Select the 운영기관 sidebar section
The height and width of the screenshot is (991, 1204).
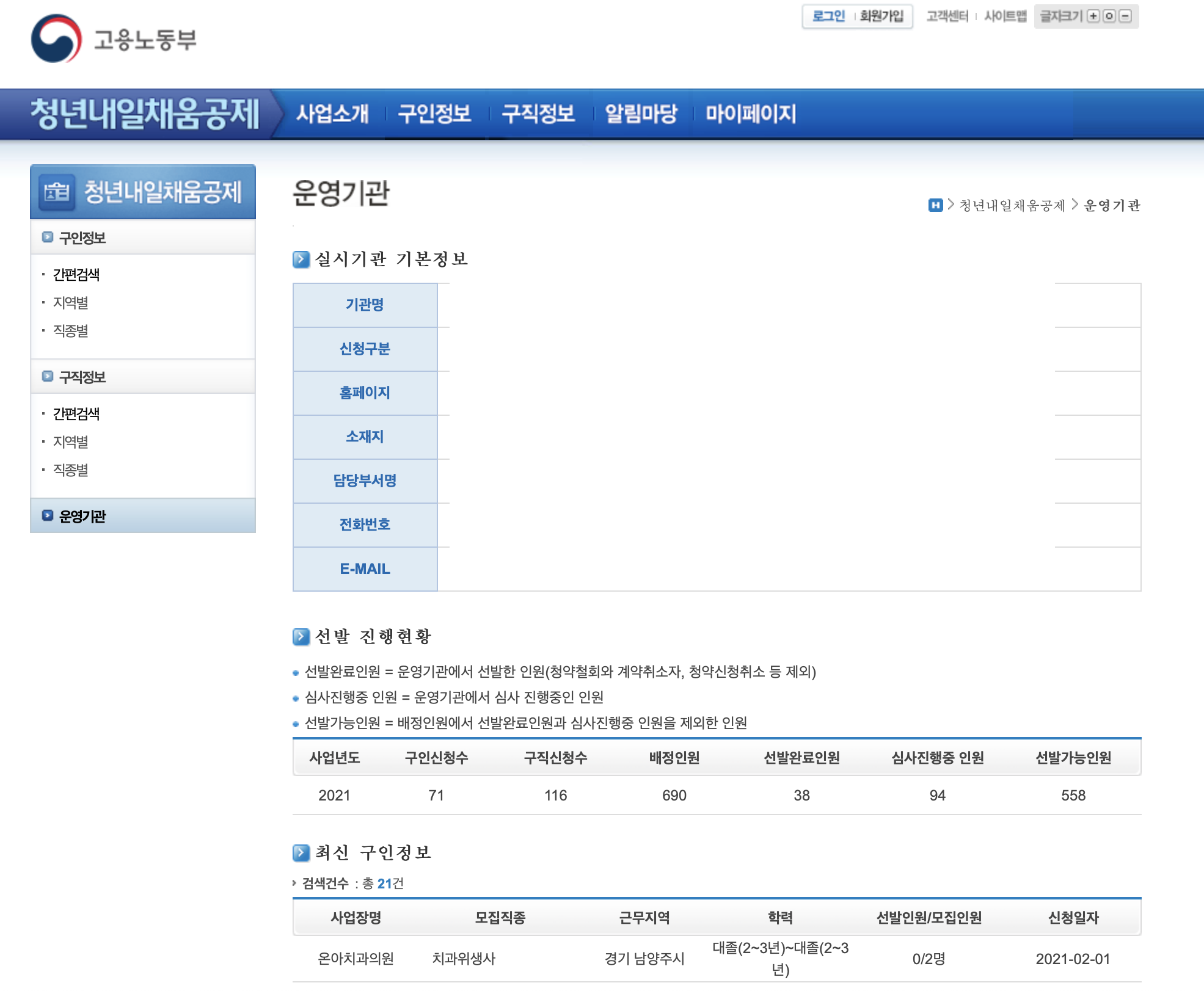point(82,516)
